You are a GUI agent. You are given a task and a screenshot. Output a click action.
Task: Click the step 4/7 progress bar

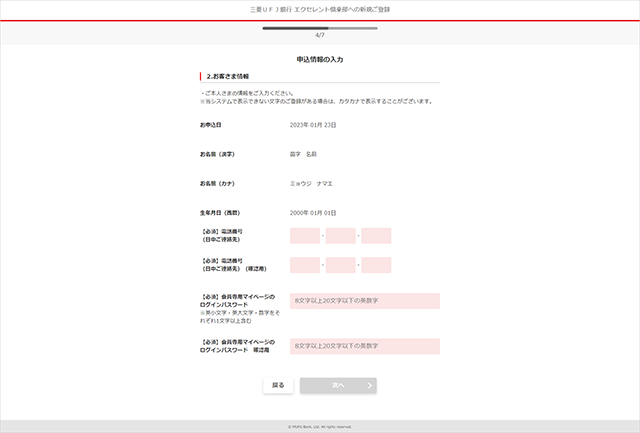pos(319,28)
